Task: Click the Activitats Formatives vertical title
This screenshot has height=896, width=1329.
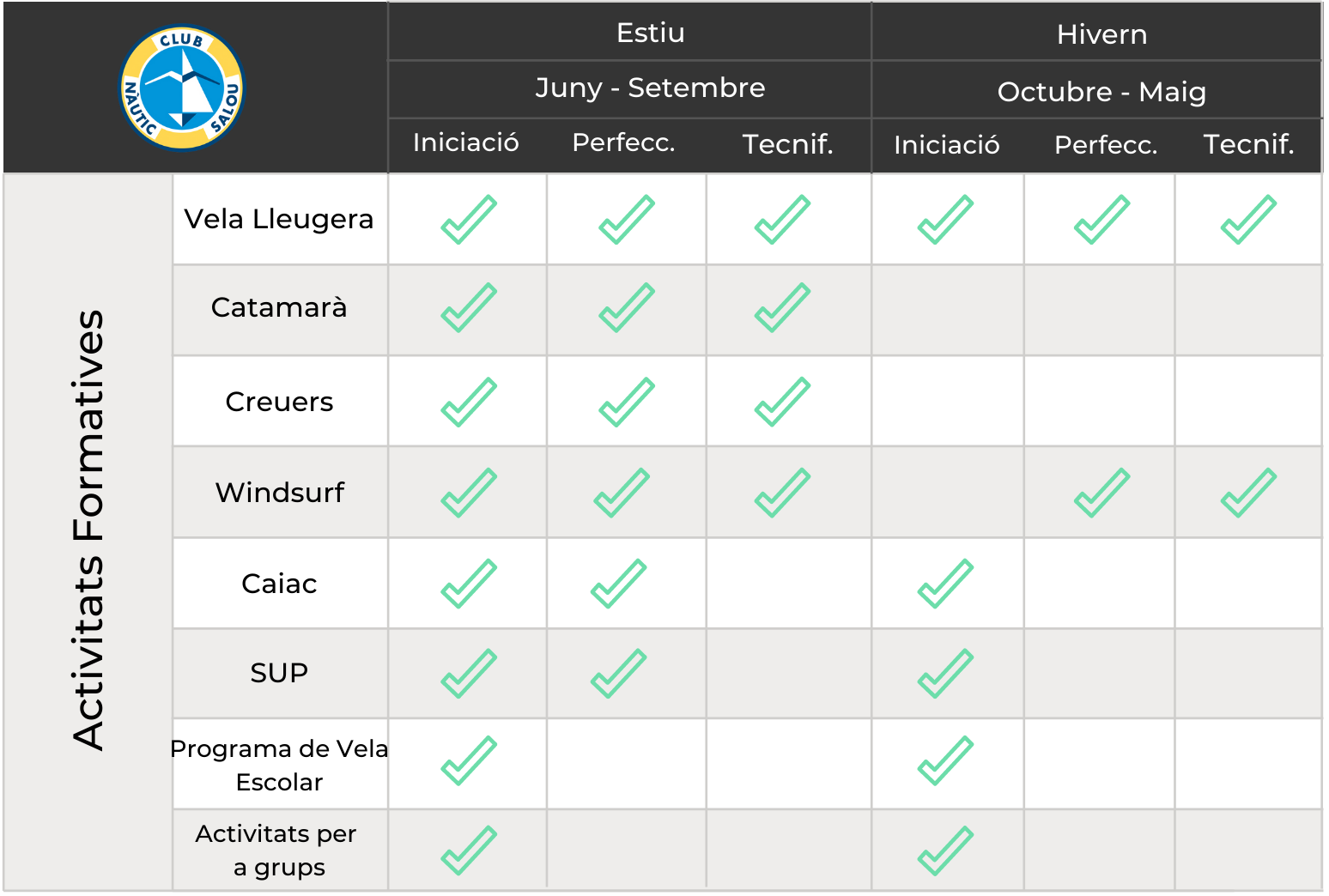Action: tap(89, 530)
